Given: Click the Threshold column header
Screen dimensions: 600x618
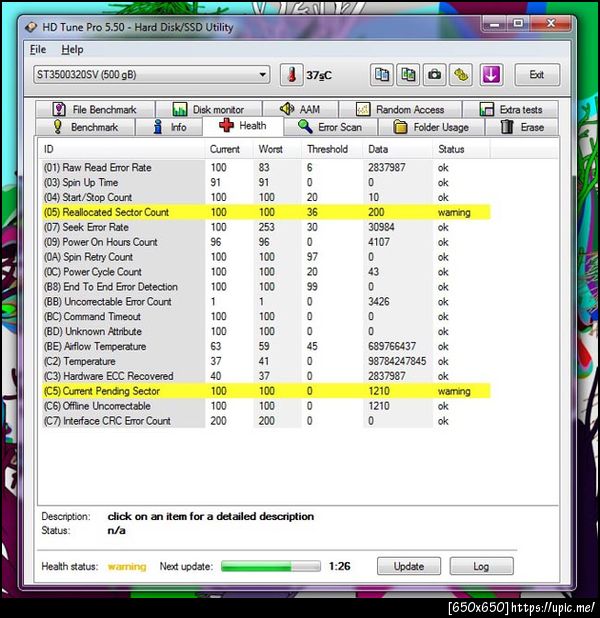Looking at the screenshot, I should pos(332,149).
